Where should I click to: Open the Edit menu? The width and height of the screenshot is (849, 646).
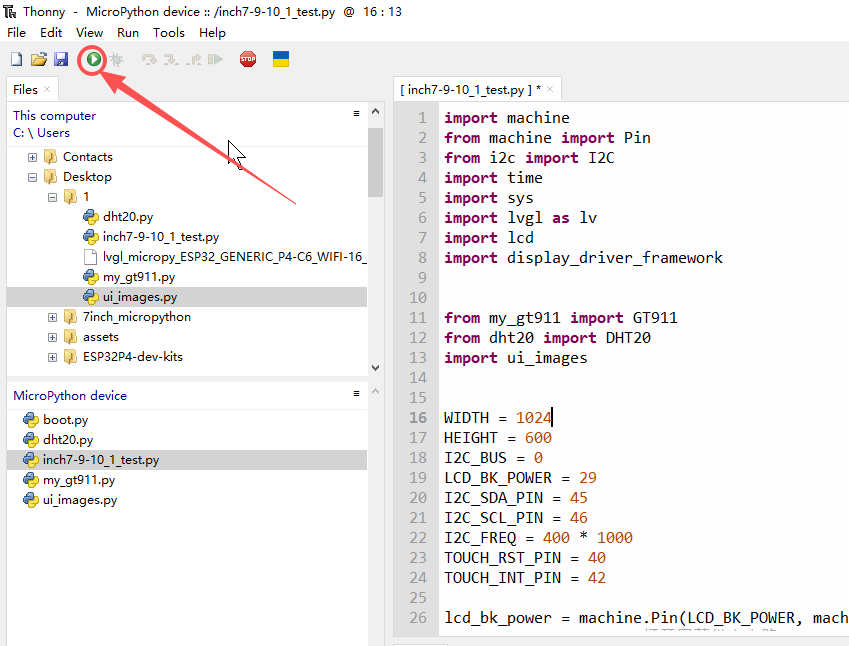[51, 33]
